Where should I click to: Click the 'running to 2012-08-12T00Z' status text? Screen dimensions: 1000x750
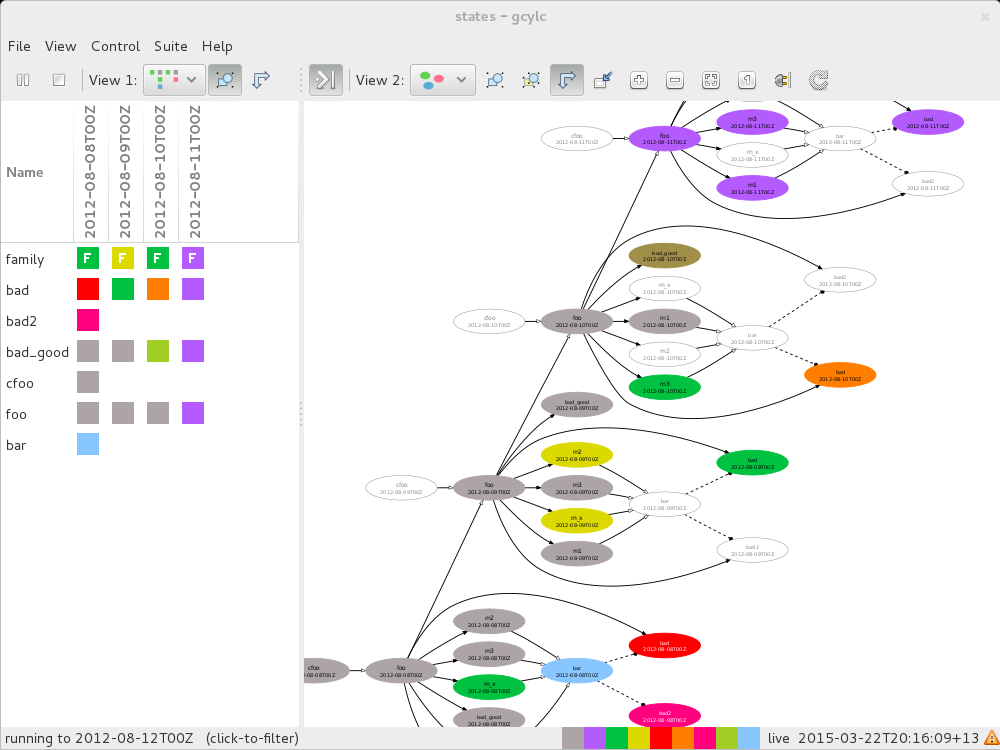(98, 739)
